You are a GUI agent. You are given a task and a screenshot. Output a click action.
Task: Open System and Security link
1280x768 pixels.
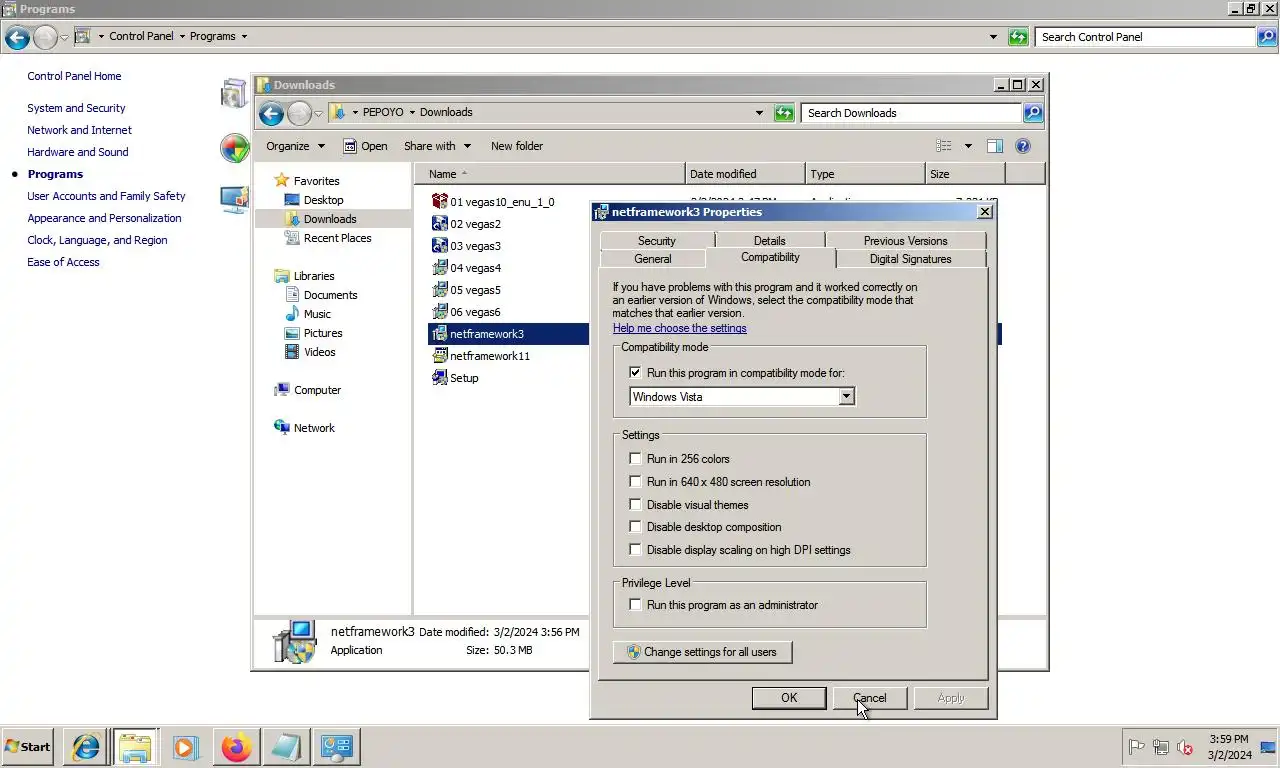click(76, 108)
